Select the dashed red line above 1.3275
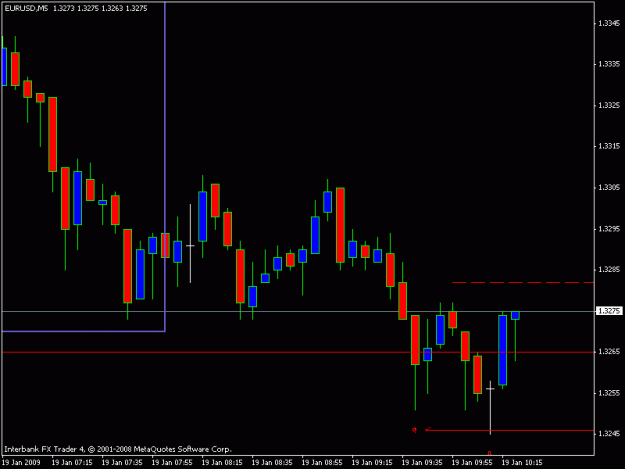Viewport: 625px width, 469px height. pyautogui.click(x=523, y=283)
